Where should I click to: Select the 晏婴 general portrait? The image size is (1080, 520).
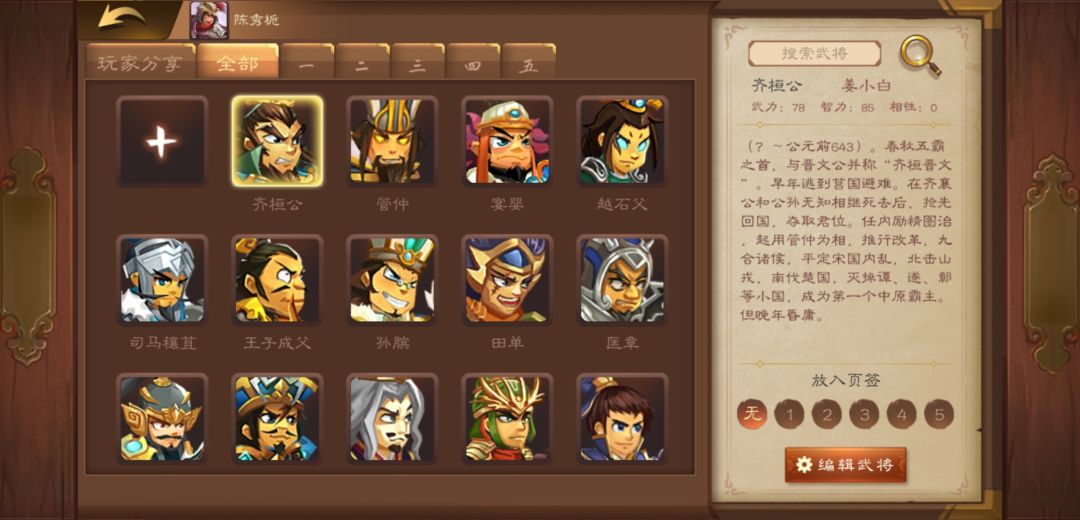[507, 141]
